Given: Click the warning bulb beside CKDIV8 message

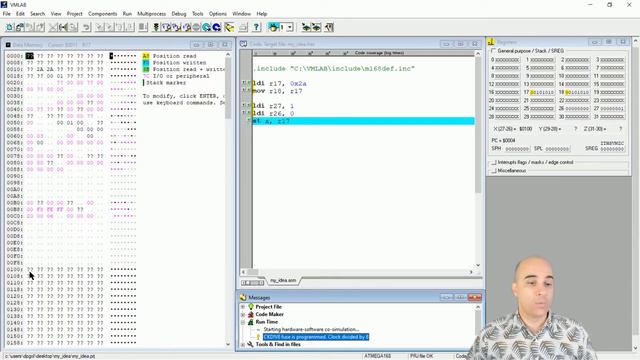Looking at the screenshot, I should pos(258,337).
